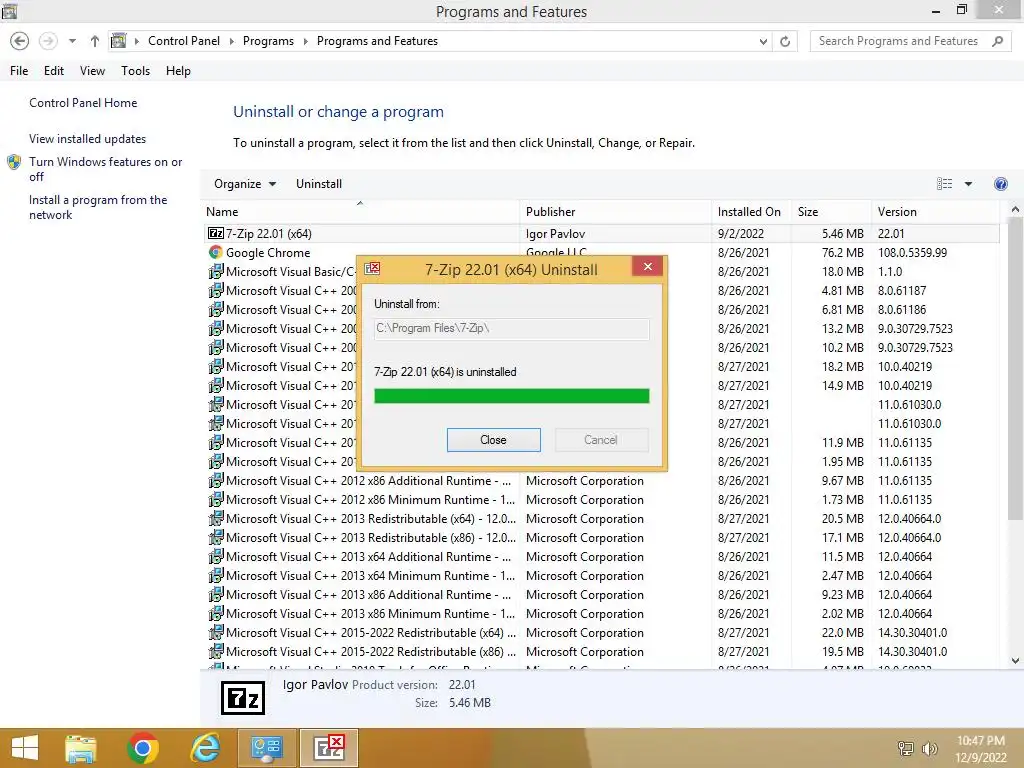Image resolution: width=1024 pixels, height=768 pixels.
Task: Open File Explorer from the taskbar
Action: (x=80, y=748)
